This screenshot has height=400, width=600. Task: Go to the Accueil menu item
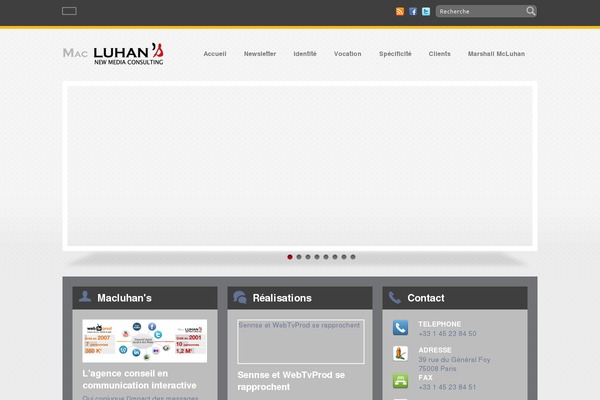(x=215, y=54)
